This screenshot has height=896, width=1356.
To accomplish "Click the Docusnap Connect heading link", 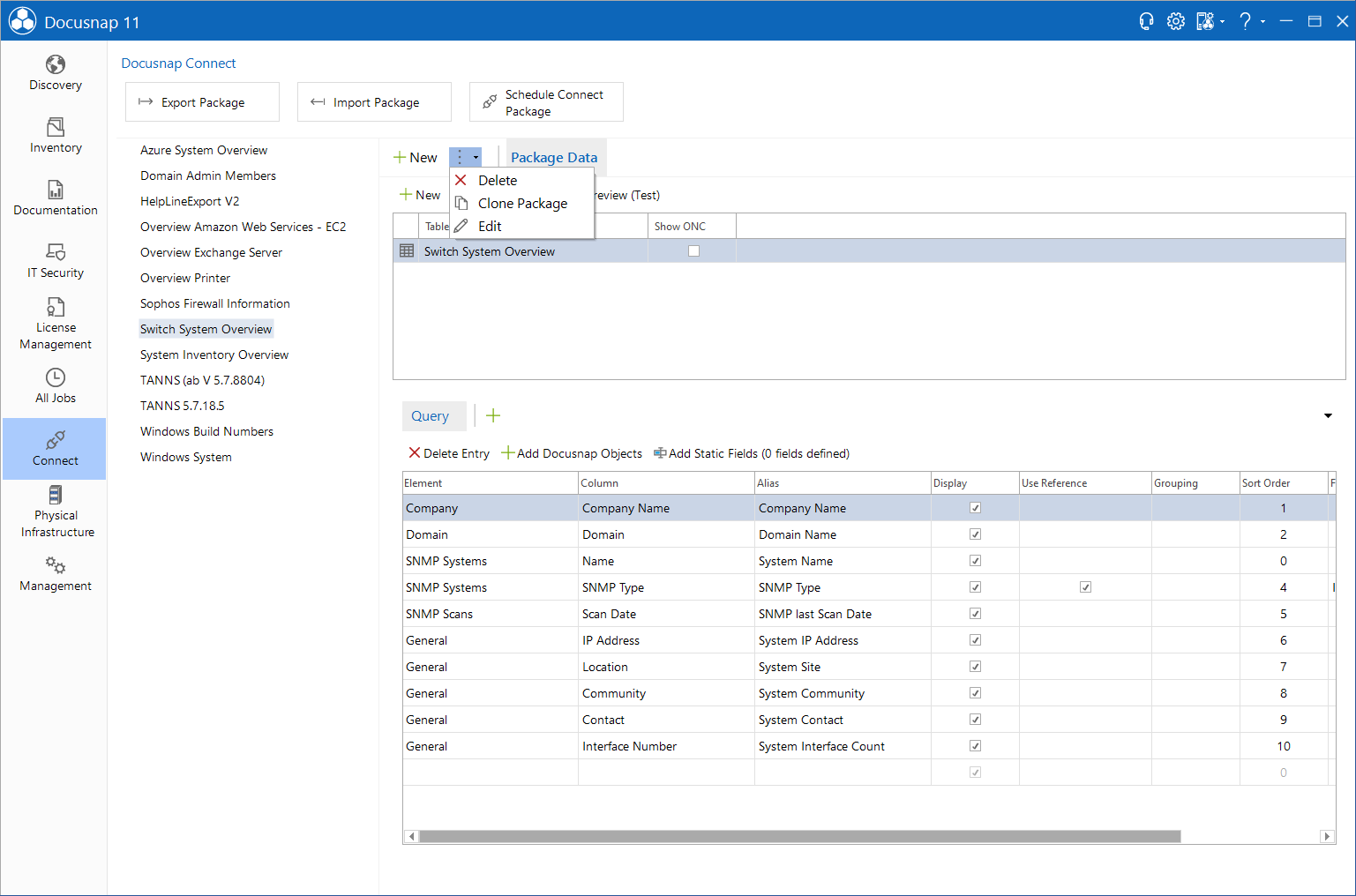I will pyautogui.click(x=178, y=63).
